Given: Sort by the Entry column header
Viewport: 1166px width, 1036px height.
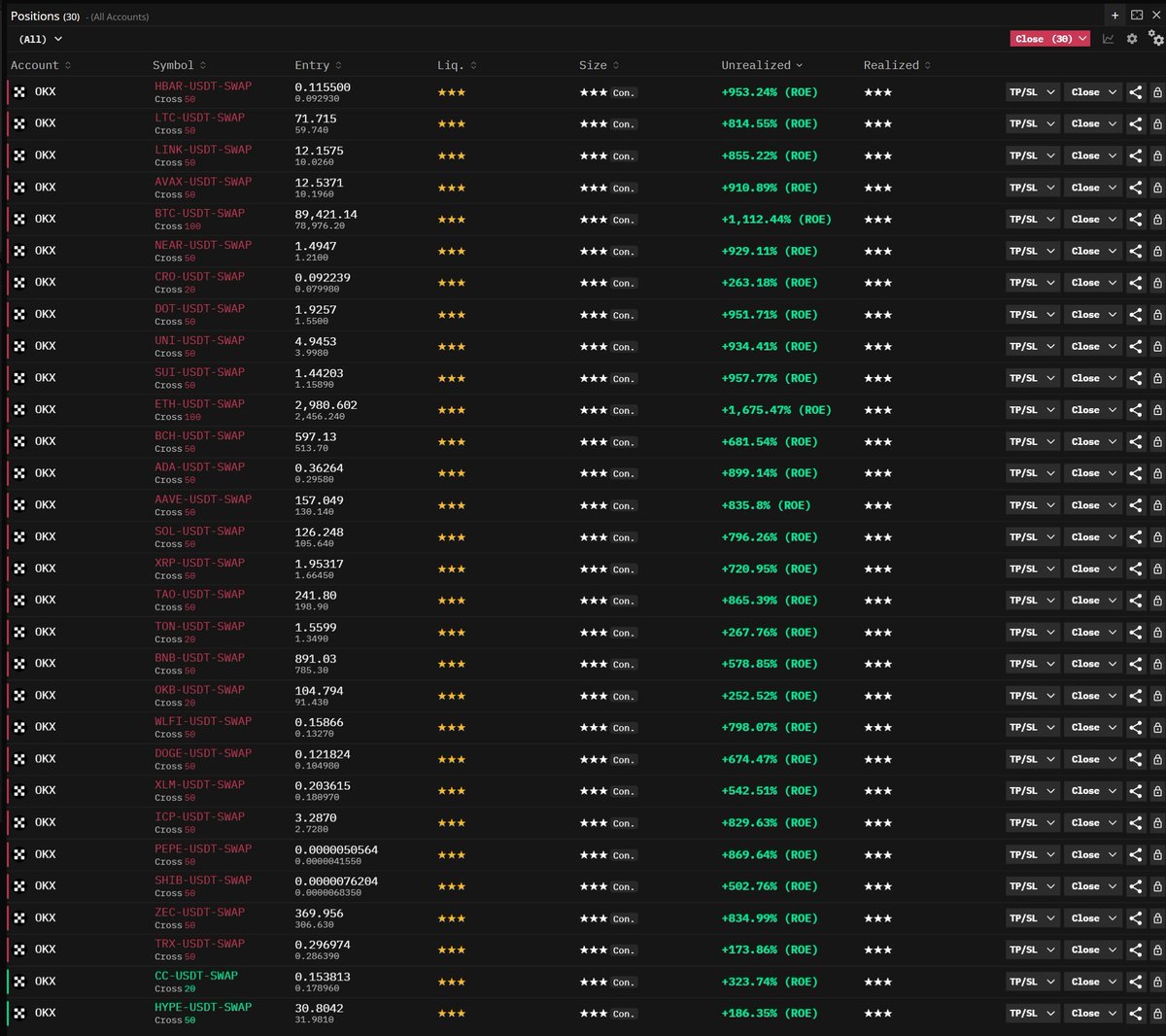Looking at the screenshot, I should (318, 65).
